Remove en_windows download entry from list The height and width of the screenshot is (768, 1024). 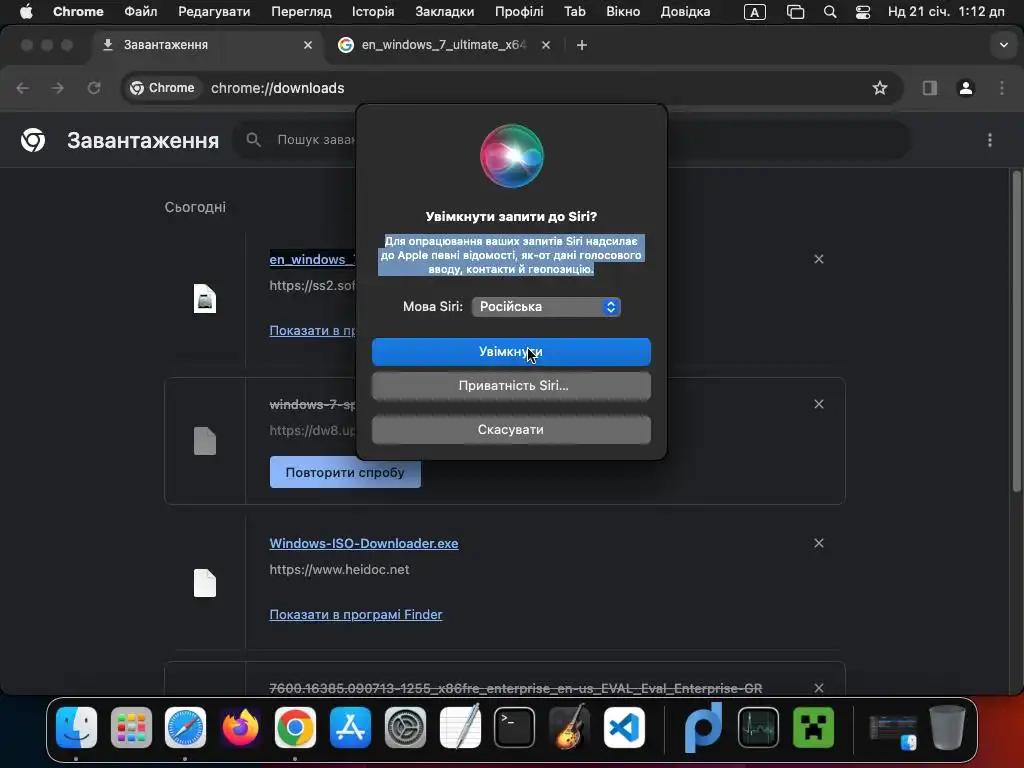point(818,259)
